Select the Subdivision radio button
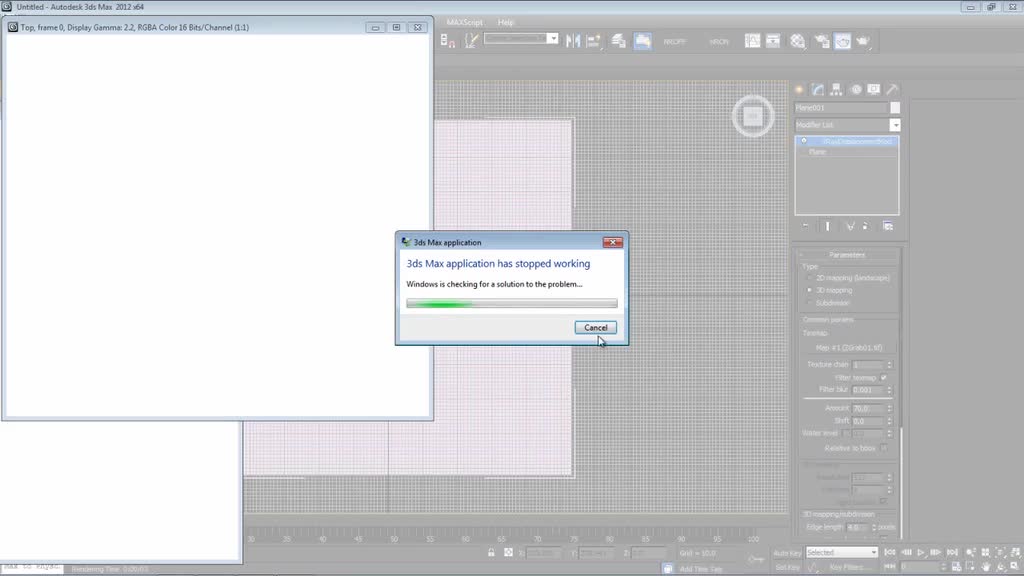Viewport: 1024px width, 576px height. click(x=810, y=303)
